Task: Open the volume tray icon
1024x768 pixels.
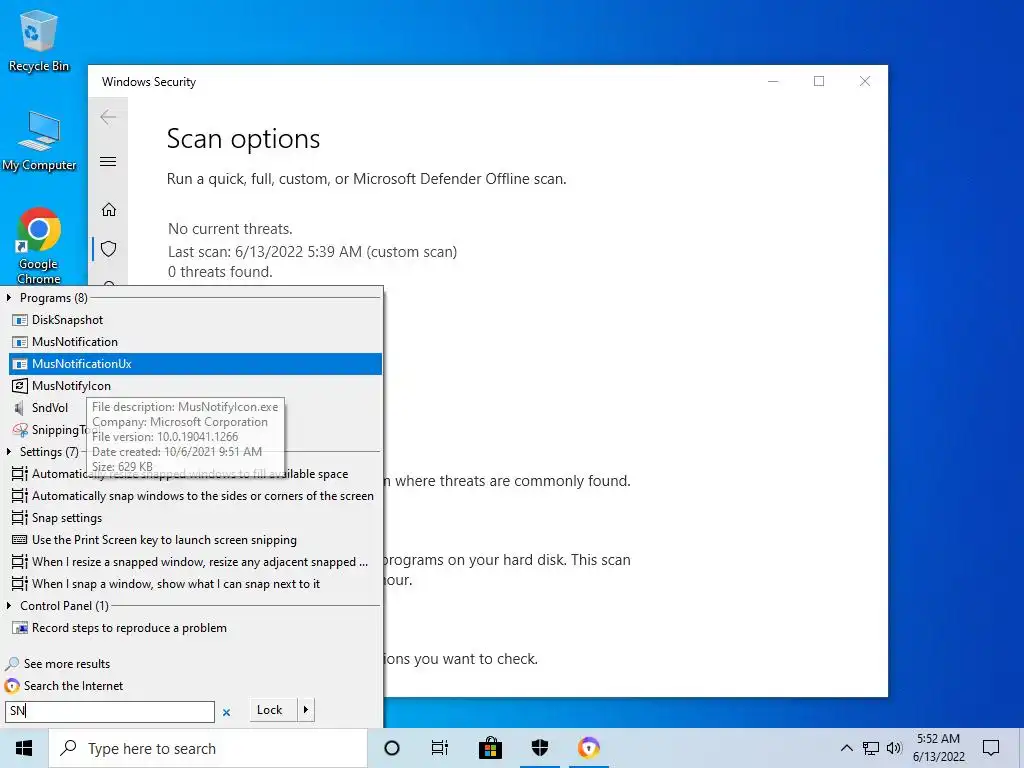Action: click(894, 748)
